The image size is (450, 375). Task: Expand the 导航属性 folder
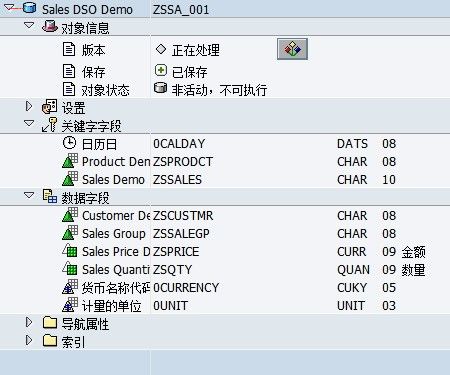coord(29,322)
